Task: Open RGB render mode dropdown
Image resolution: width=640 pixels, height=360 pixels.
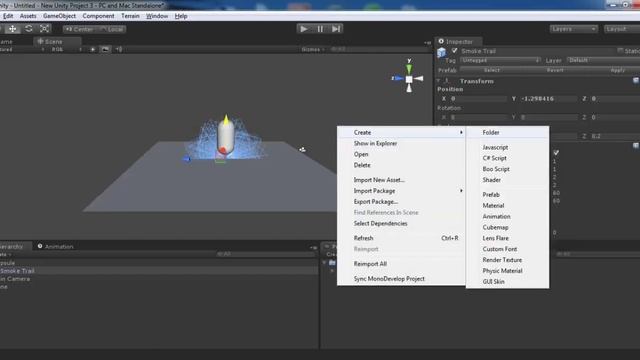Action: [66, 49]
